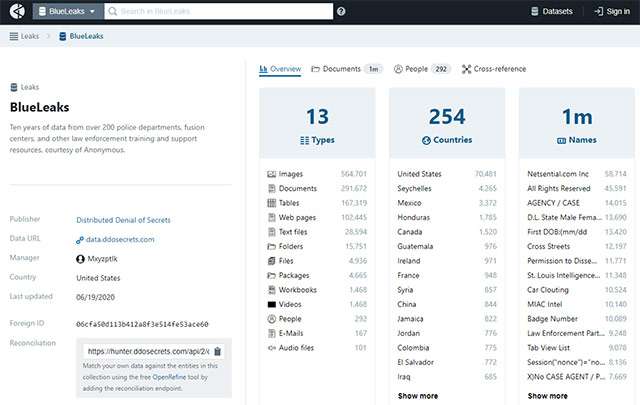Select Syria country row
Image resolution: width=640 pixels, height=405 pixels.
coord(447,290)
